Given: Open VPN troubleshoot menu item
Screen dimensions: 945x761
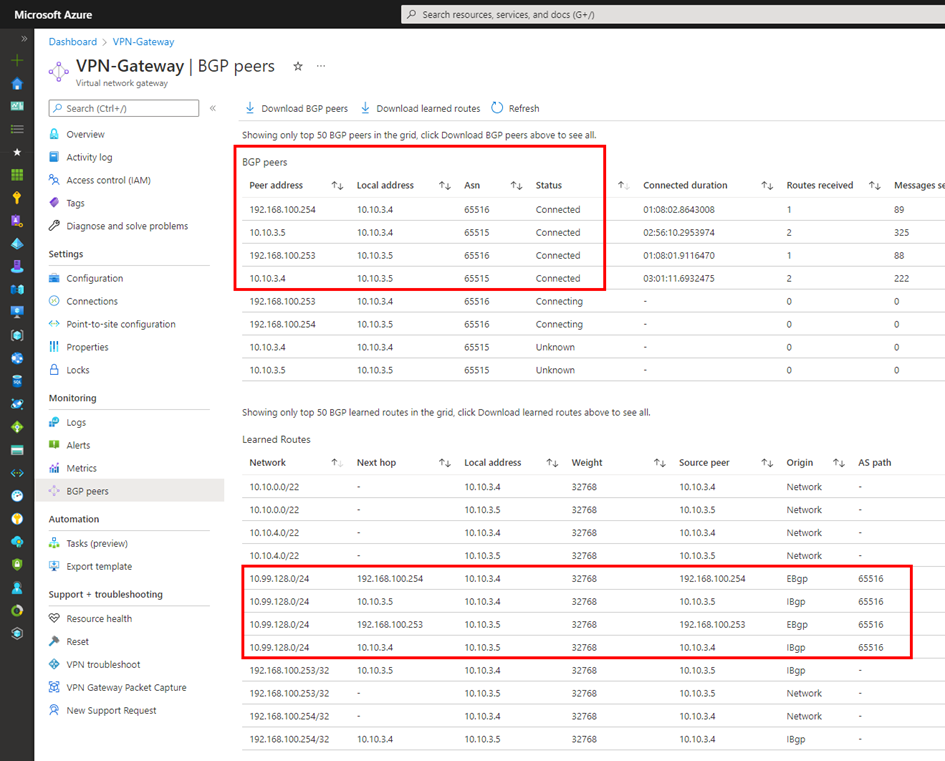Looking at the screenshot, I should 103,665.
